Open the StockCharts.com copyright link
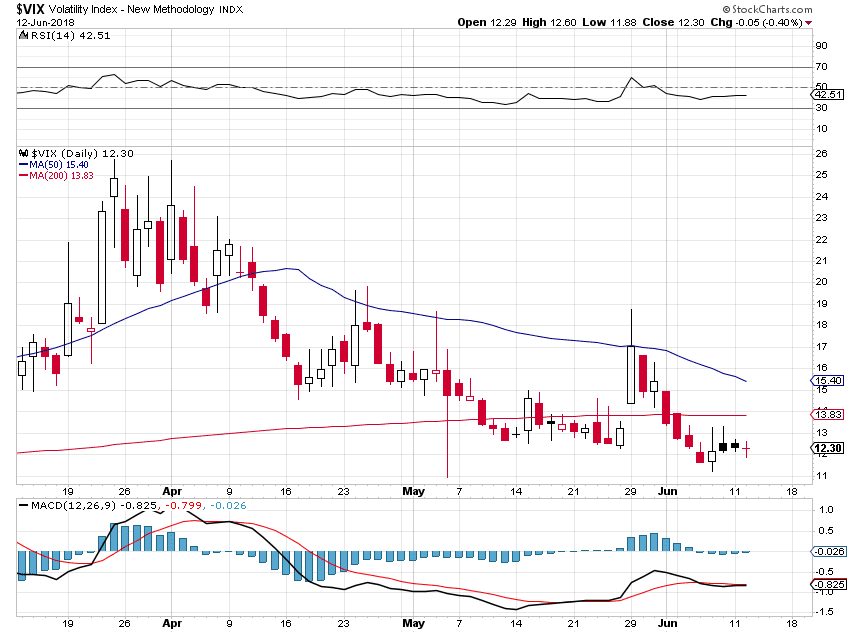The height and width of the screenshot is (633, 850). (x=767, y=9)
